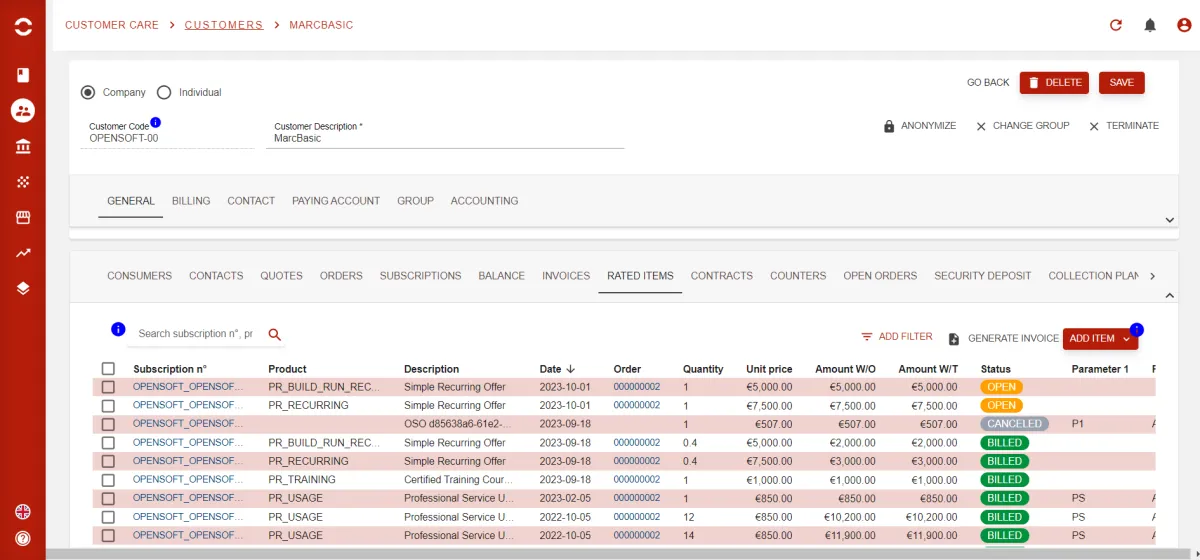Select the Company radio button

click(x=88, y=92)
